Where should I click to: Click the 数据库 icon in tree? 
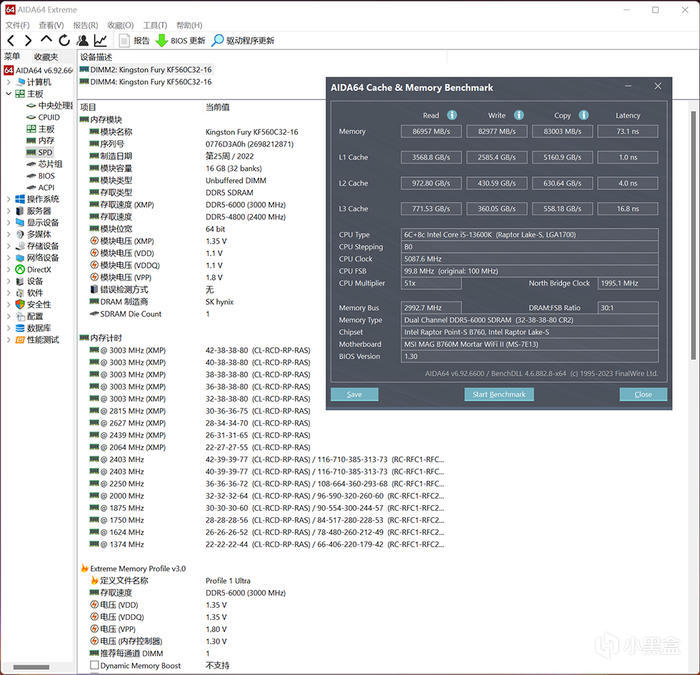20,328
